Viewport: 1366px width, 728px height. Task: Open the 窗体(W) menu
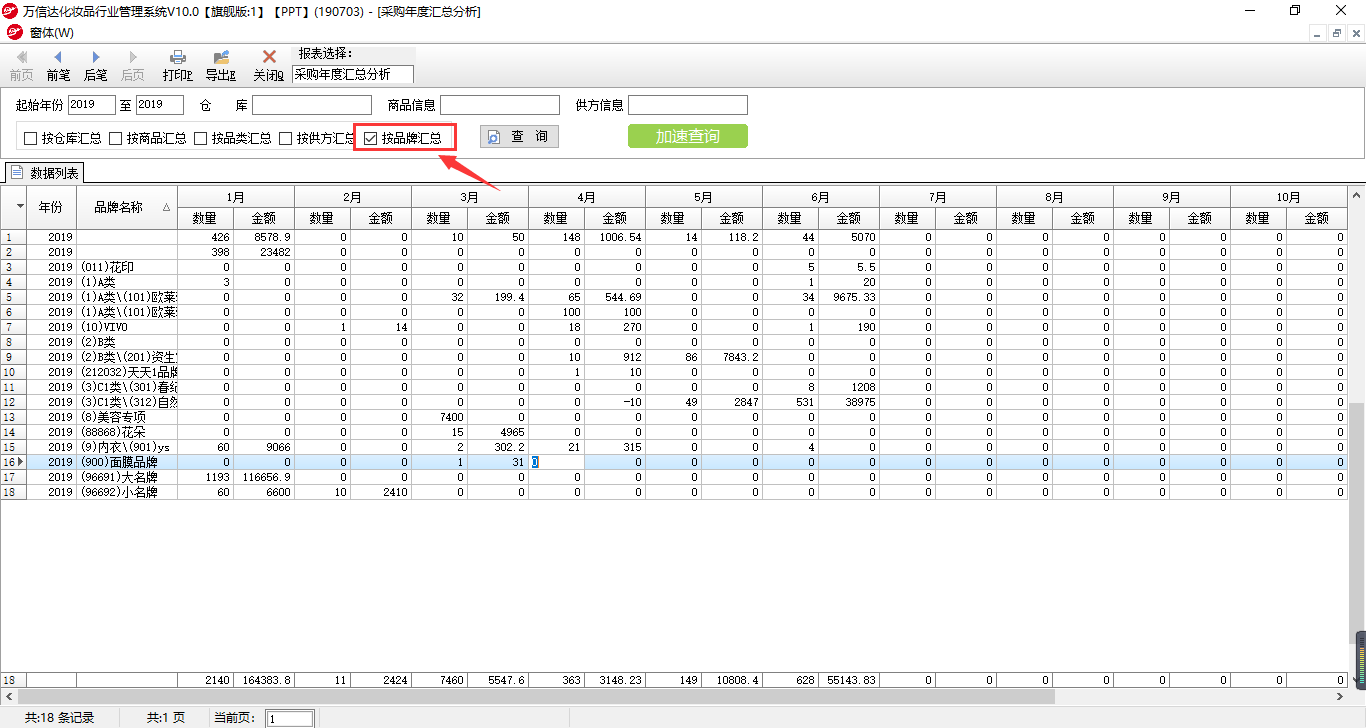51,33
